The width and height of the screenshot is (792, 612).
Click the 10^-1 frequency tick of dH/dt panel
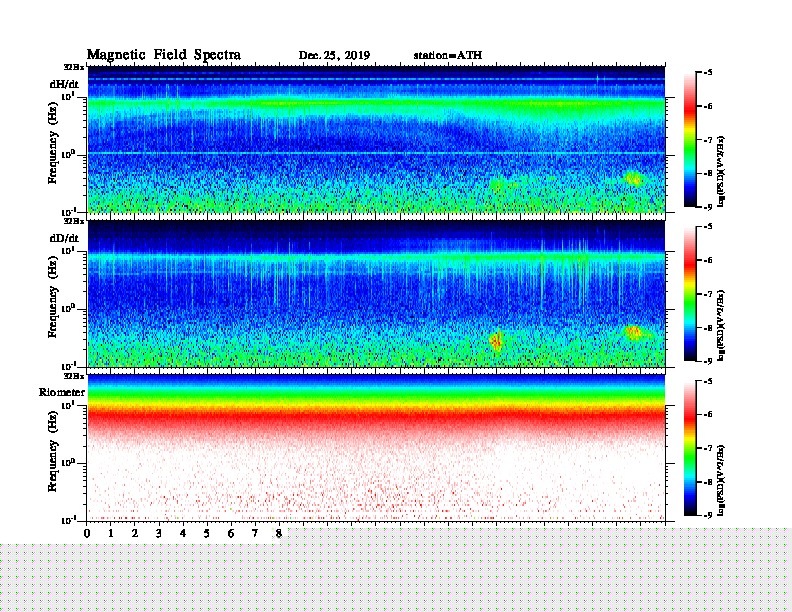click(x=69, y=211)
